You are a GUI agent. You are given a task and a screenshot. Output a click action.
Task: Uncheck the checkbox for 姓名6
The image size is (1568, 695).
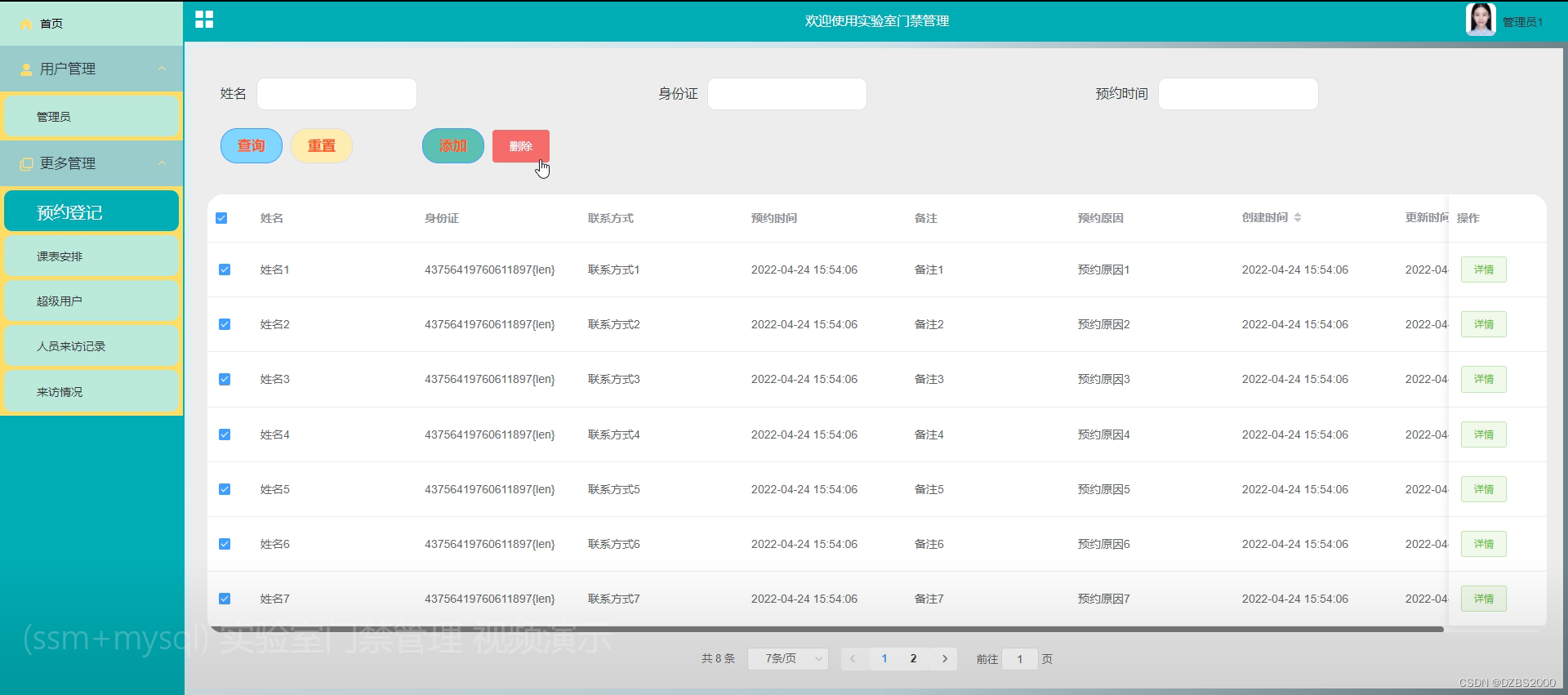coord(225,544)
